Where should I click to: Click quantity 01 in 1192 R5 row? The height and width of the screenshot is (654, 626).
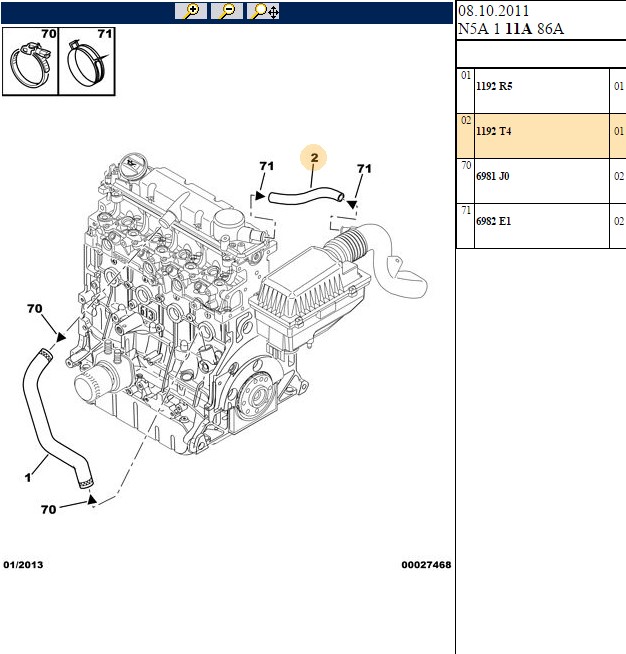click(619, 86)
